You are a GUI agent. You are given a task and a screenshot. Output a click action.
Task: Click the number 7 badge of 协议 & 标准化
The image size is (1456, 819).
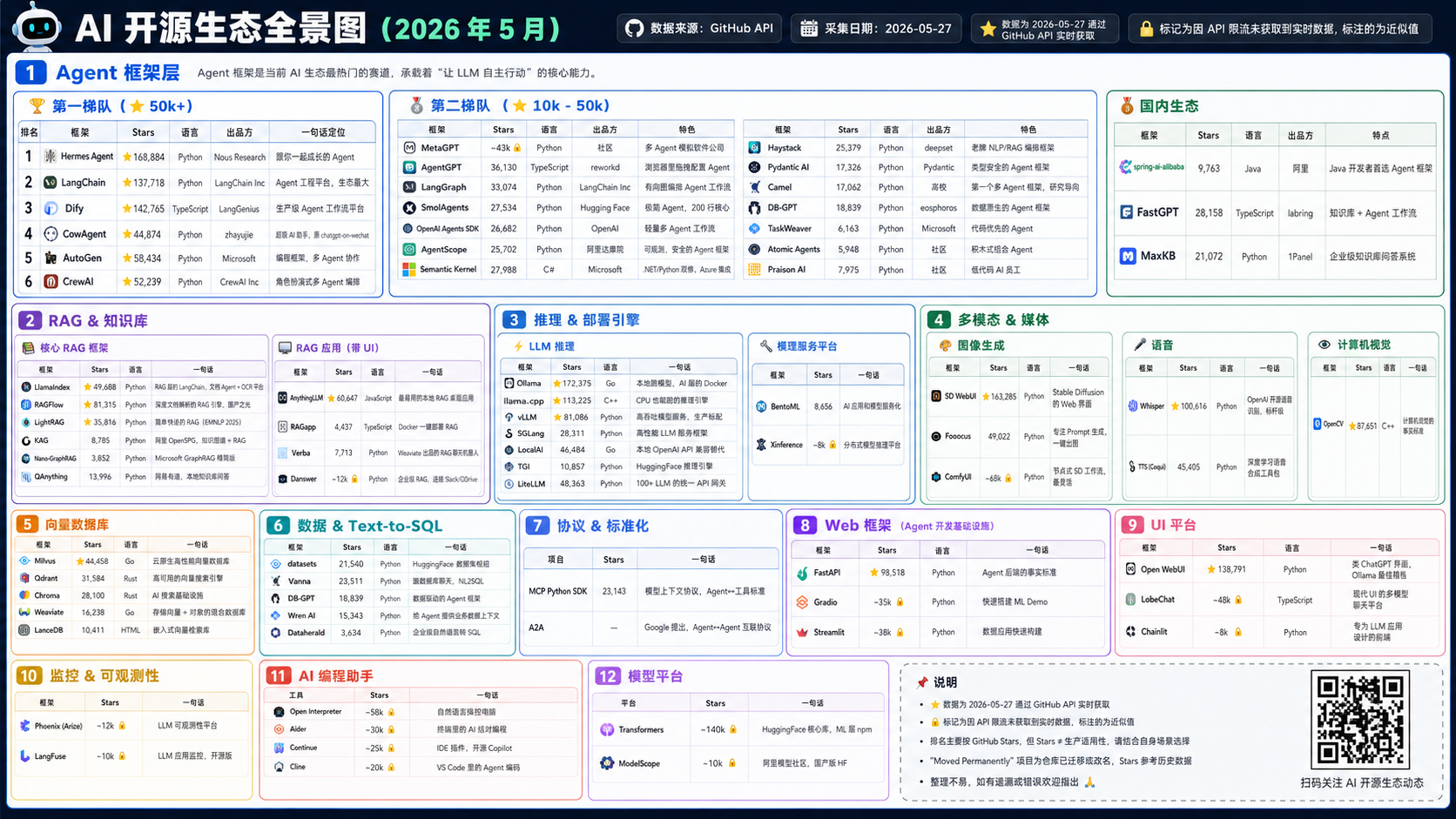(x=537, y=526)
